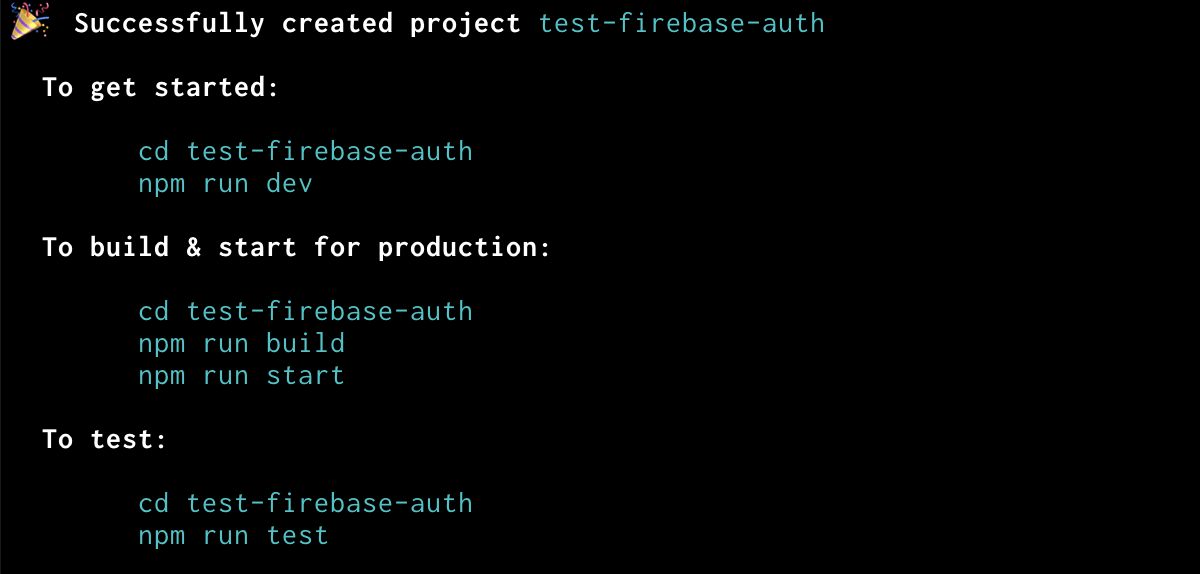The image size is (1200, 574).
Task: Click word "build" in npm run build
Action: [305, 343]
